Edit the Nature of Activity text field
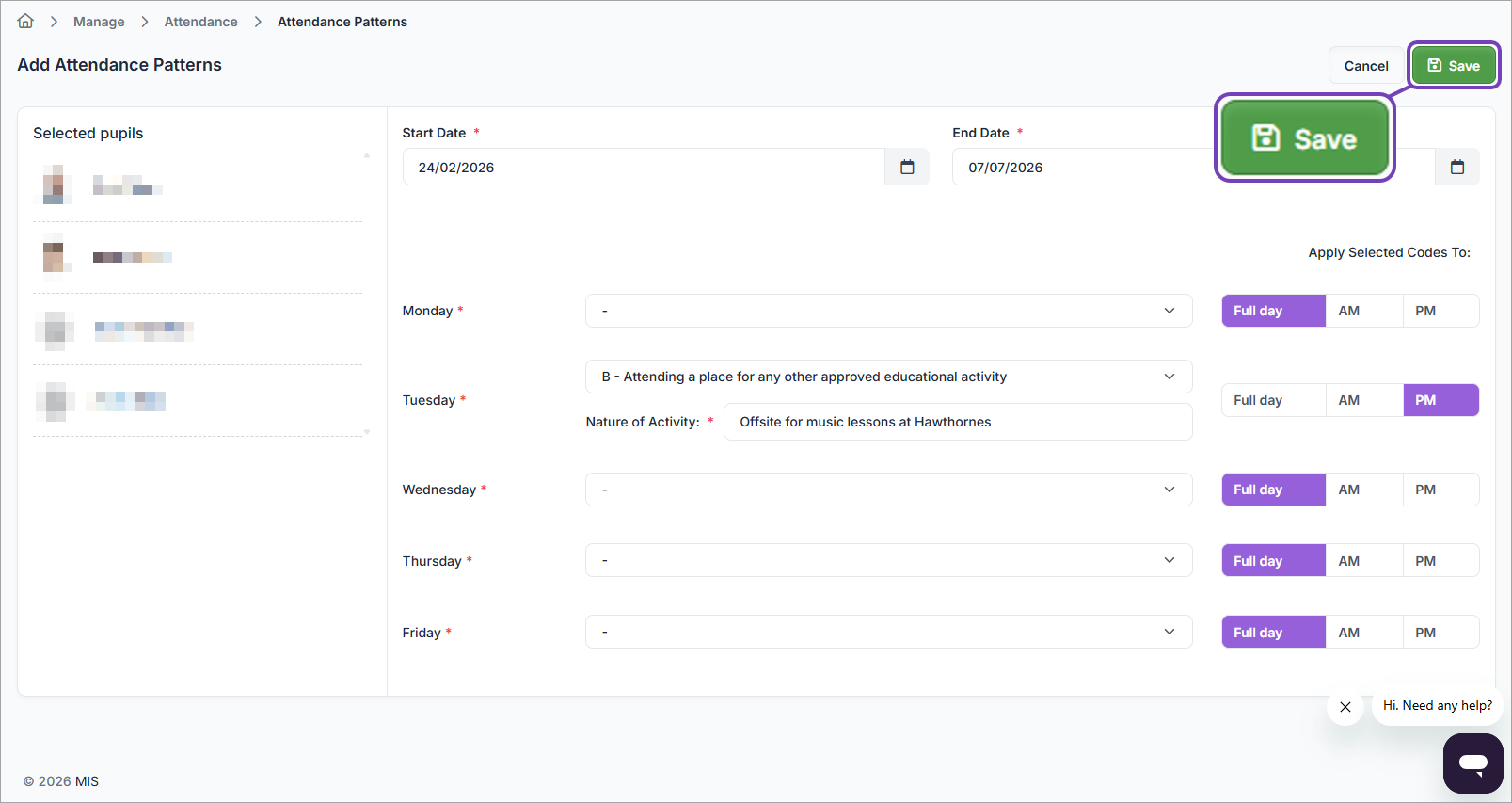1512x803 pixels. (x=957, y=422)
